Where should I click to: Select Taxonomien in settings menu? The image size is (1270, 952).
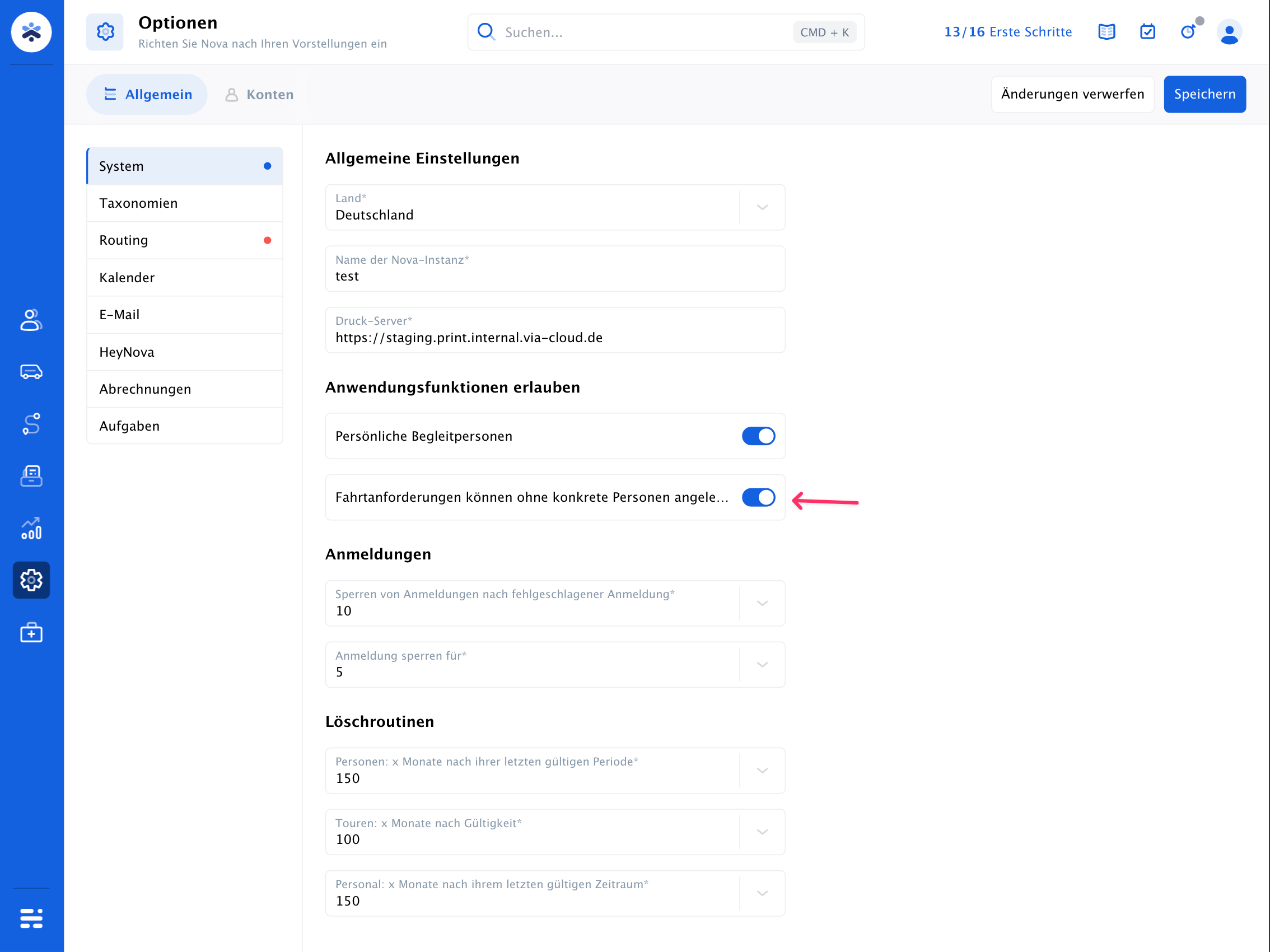coord(185,203)
